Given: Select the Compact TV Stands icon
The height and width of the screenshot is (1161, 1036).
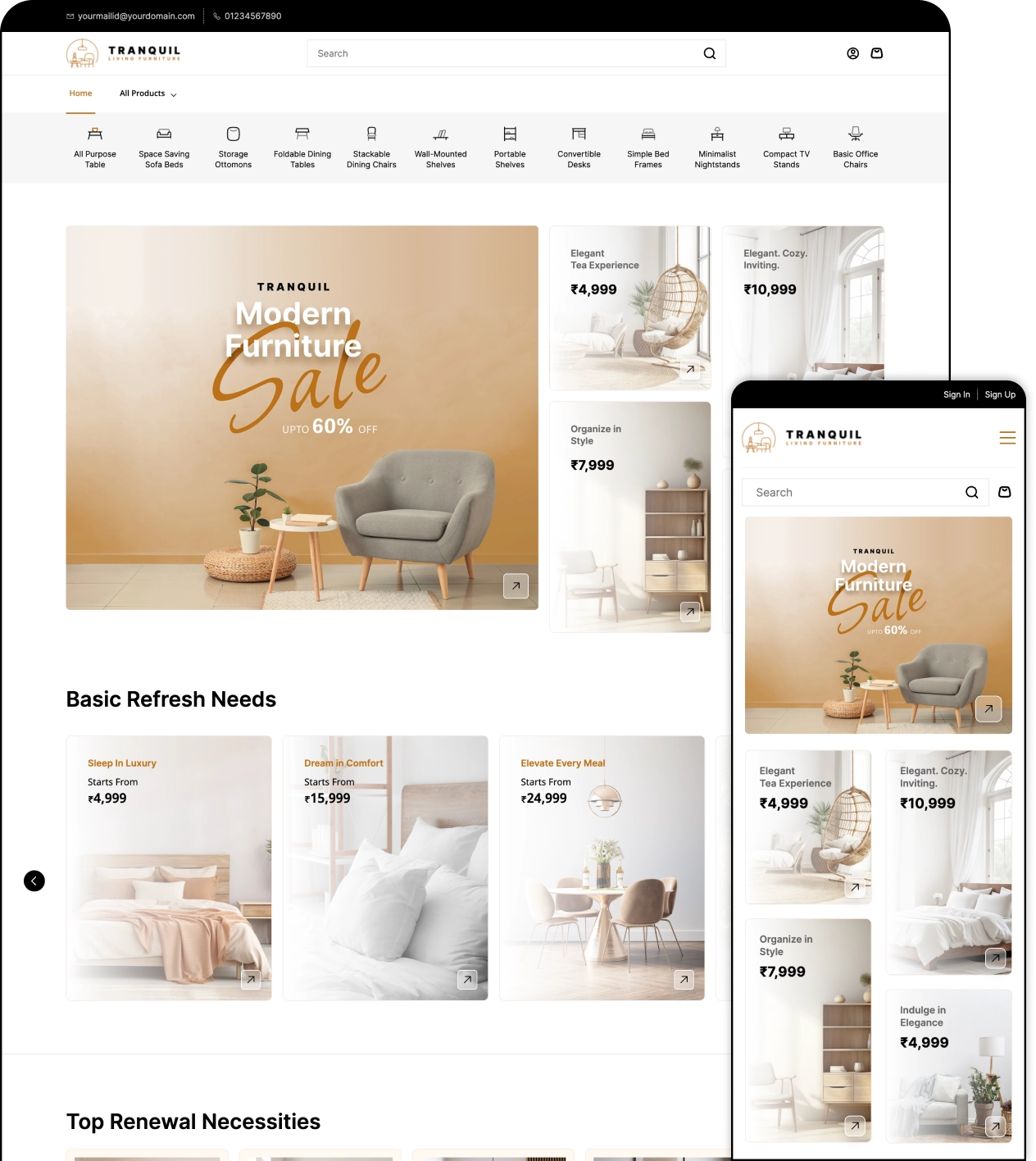Looking at the screenshot, I should (x=787, y=134).
